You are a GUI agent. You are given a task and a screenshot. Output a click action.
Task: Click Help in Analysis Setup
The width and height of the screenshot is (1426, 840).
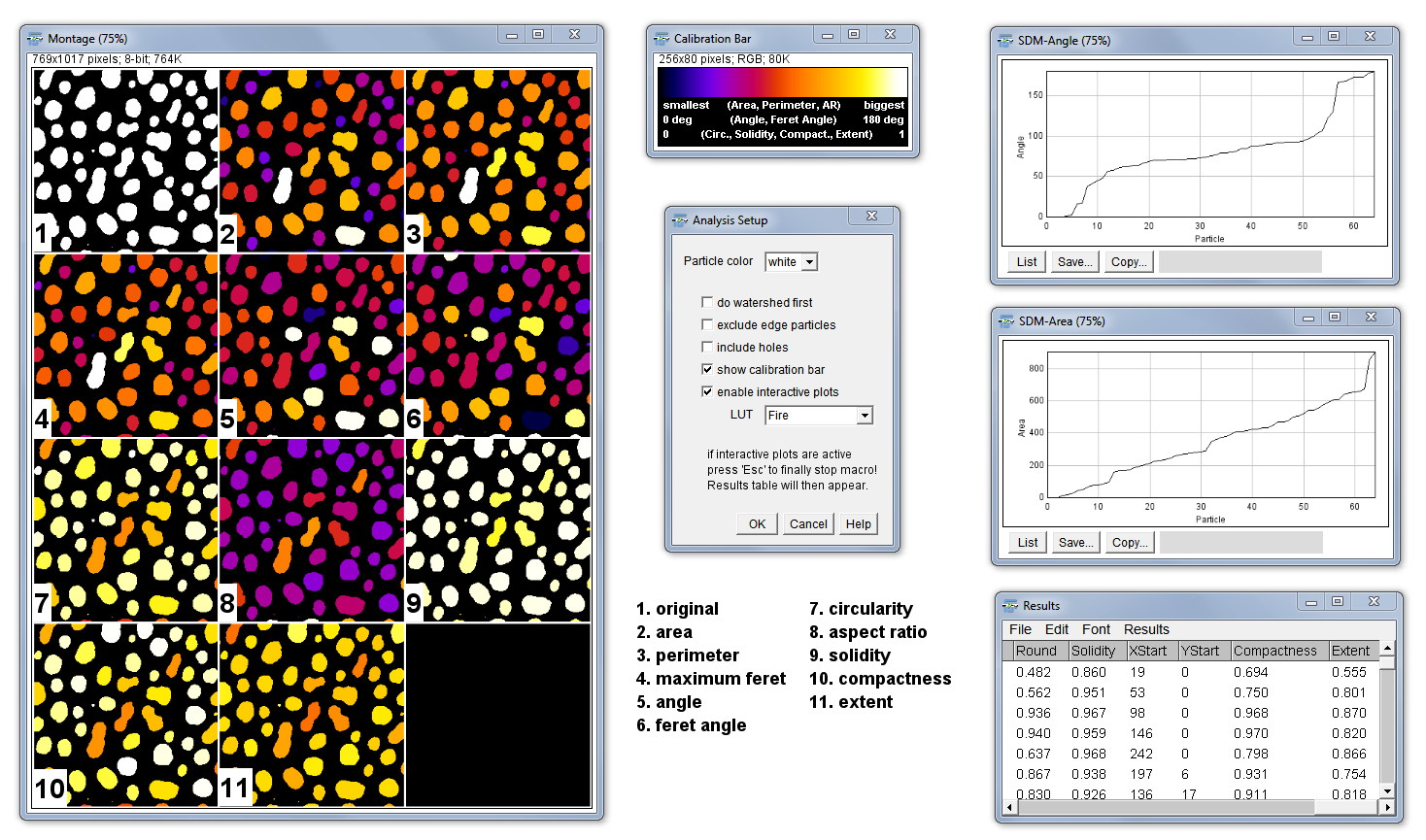tap(859, 524)
